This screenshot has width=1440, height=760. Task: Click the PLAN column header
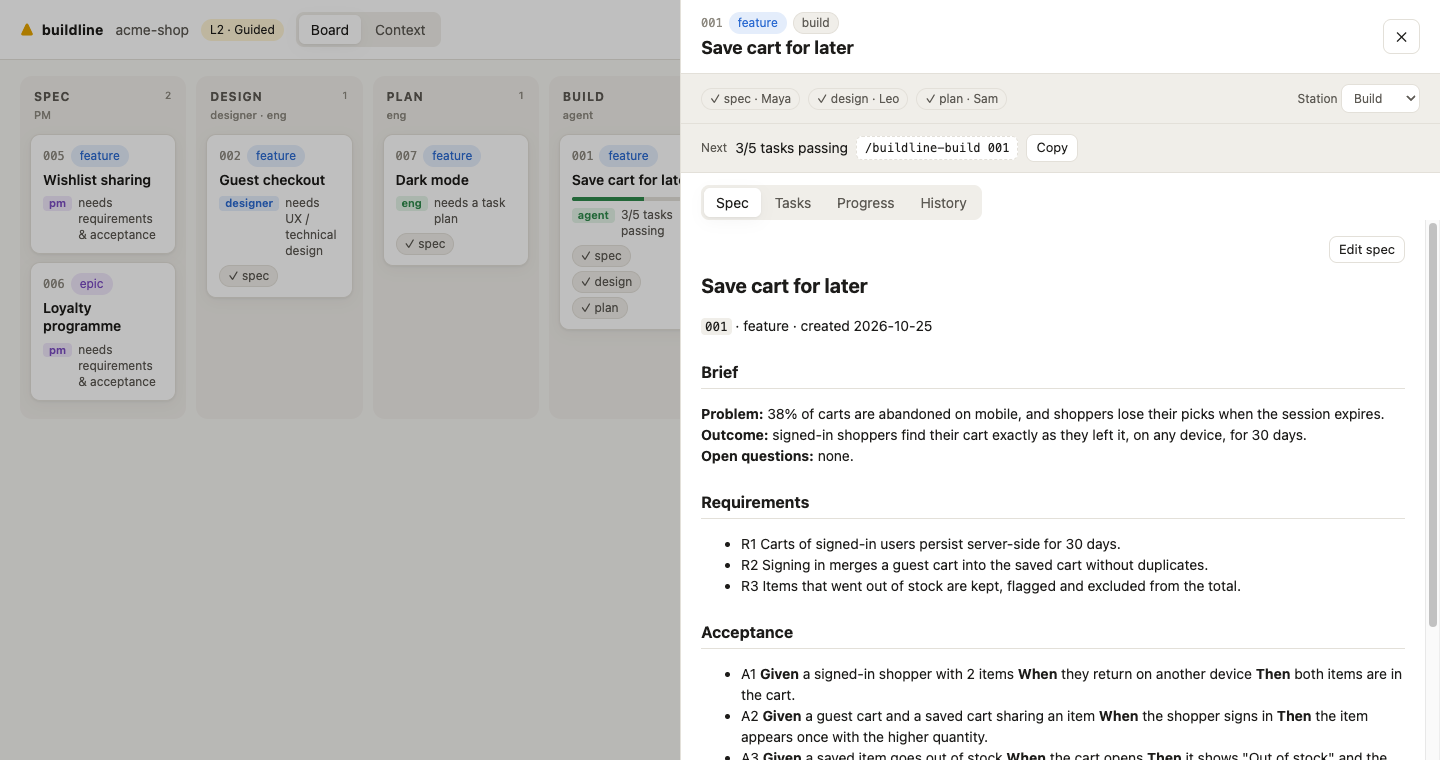405,97
